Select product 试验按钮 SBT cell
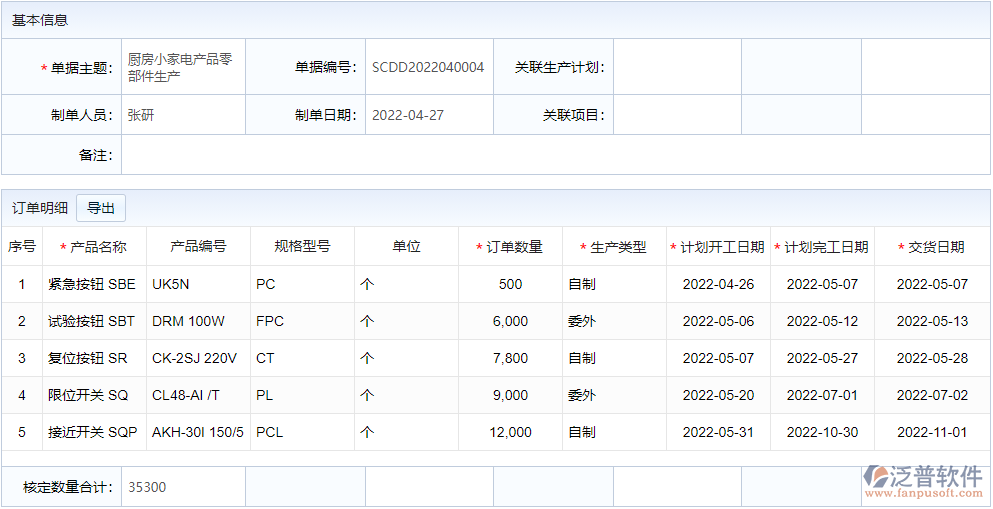Screen dimensions: 993x509 (x=94, y=322)
